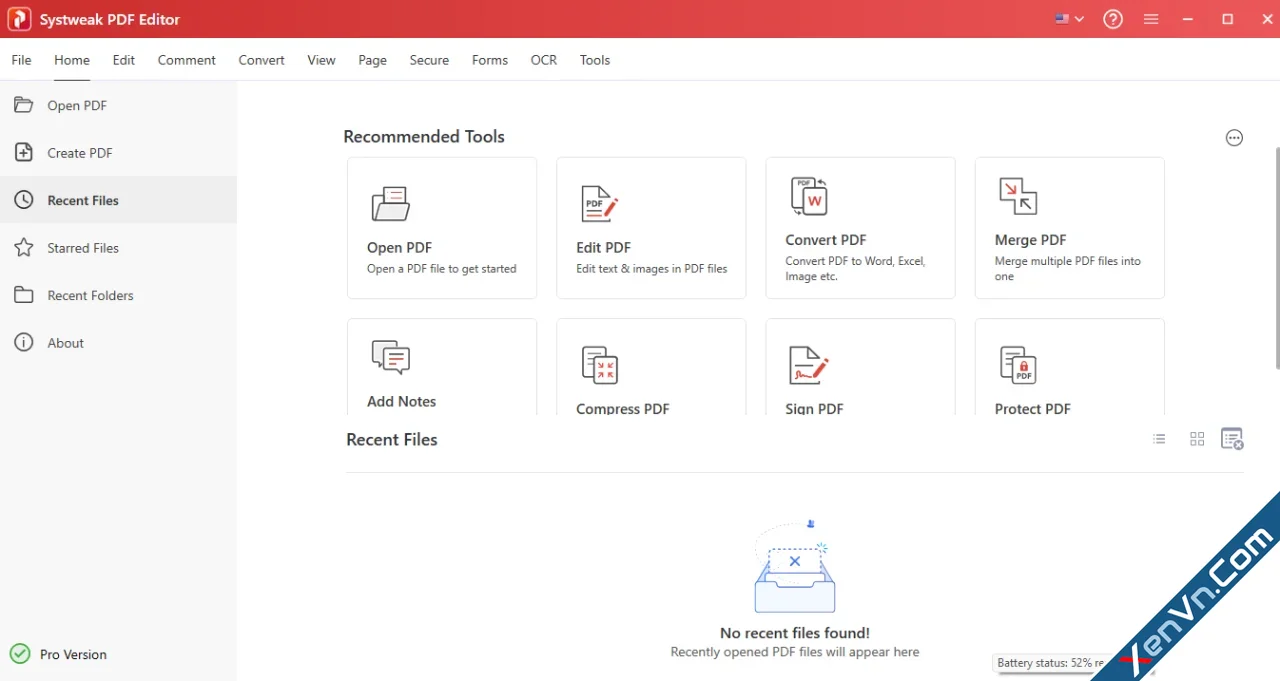Click the Open PDF card icon
Screen dimensions: 1280x681
pos(390,204)
